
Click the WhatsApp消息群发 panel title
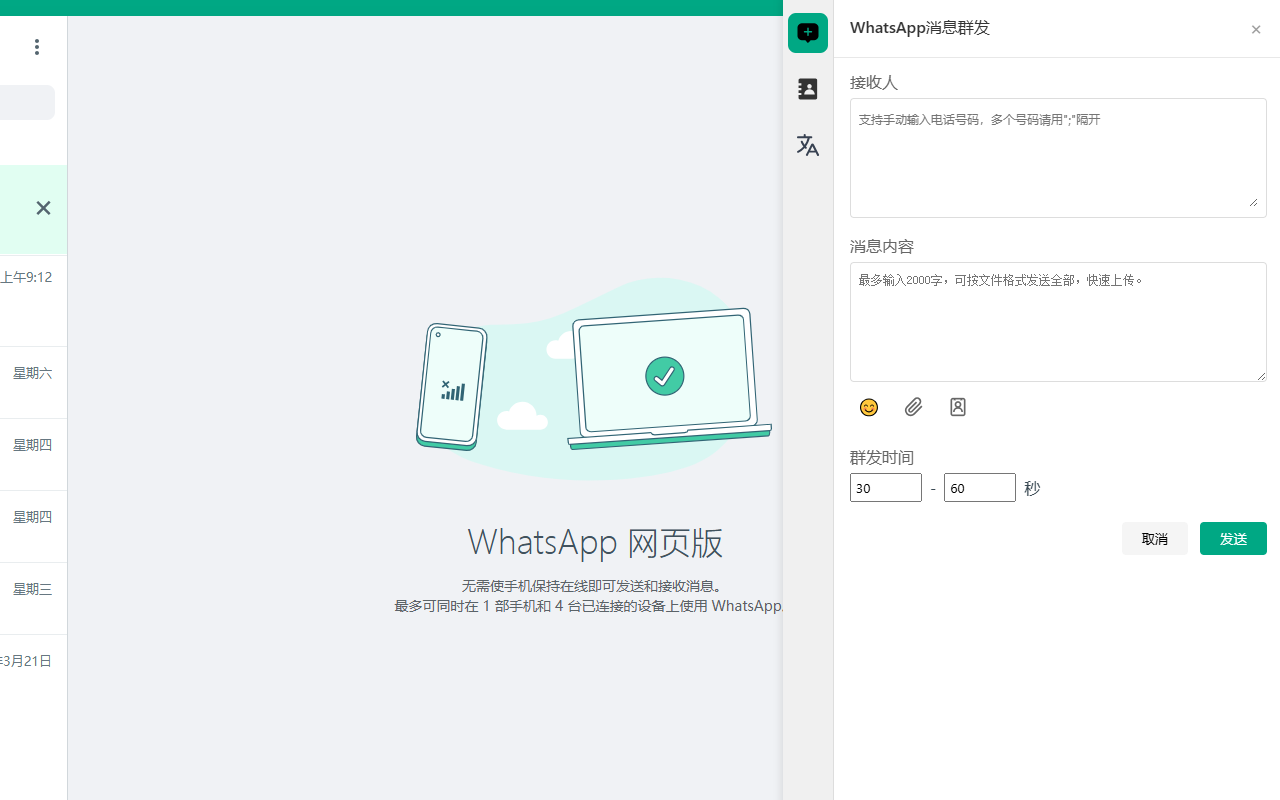[x=920, y=28]
